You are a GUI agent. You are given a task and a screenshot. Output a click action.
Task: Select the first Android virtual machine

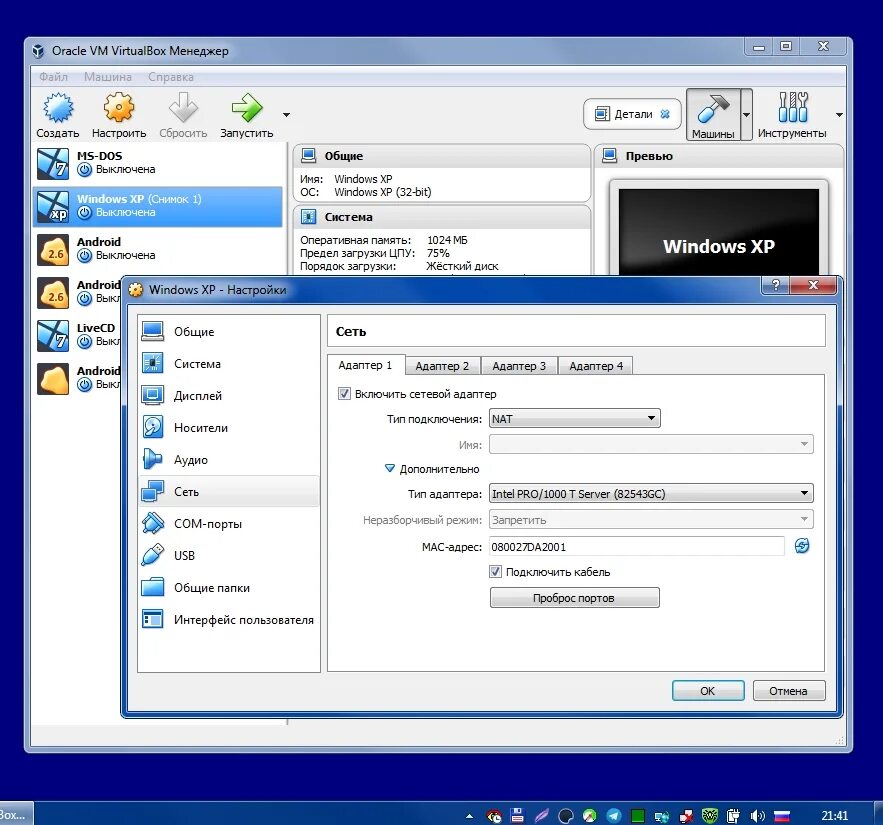coord(158,249)
